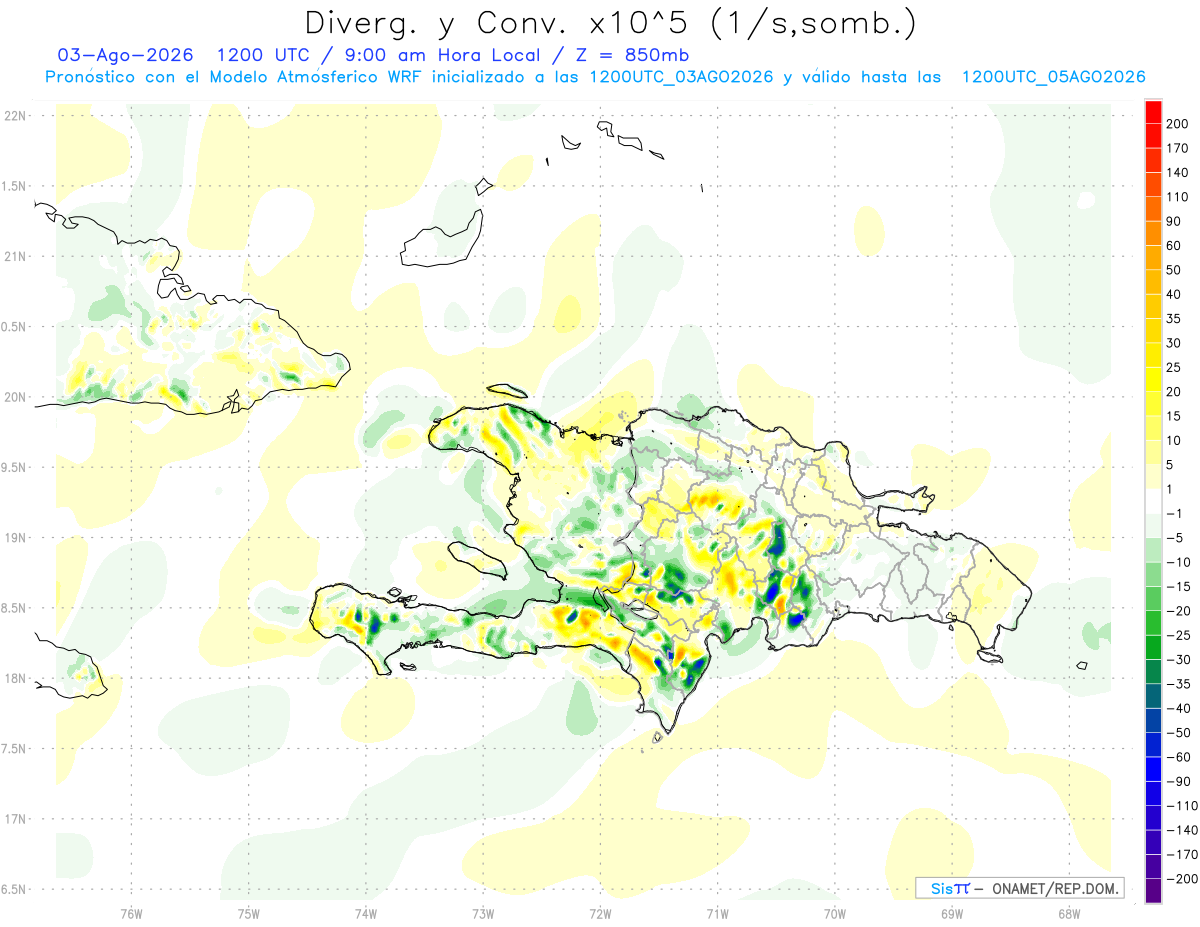
Task: Click the legend value '-40'
Action: point(1177,708)
